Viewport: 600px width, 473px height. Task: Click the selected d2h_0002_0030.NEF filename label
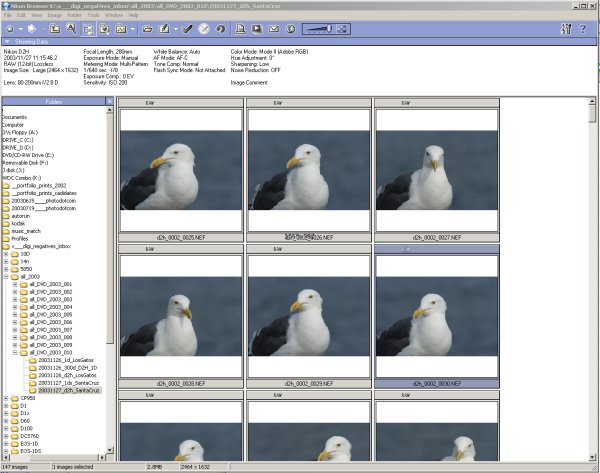click(437, 383)
